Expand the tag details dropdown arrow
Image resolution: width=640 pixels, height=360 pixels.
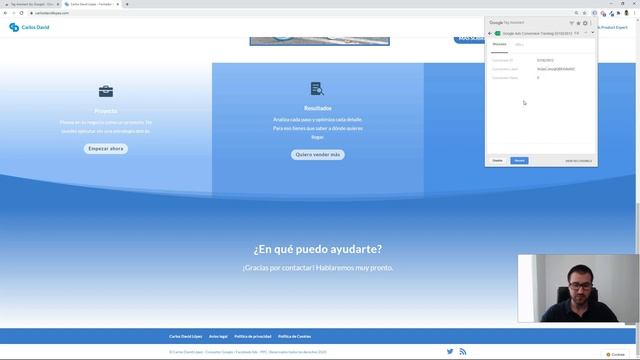tap(593, 33)
